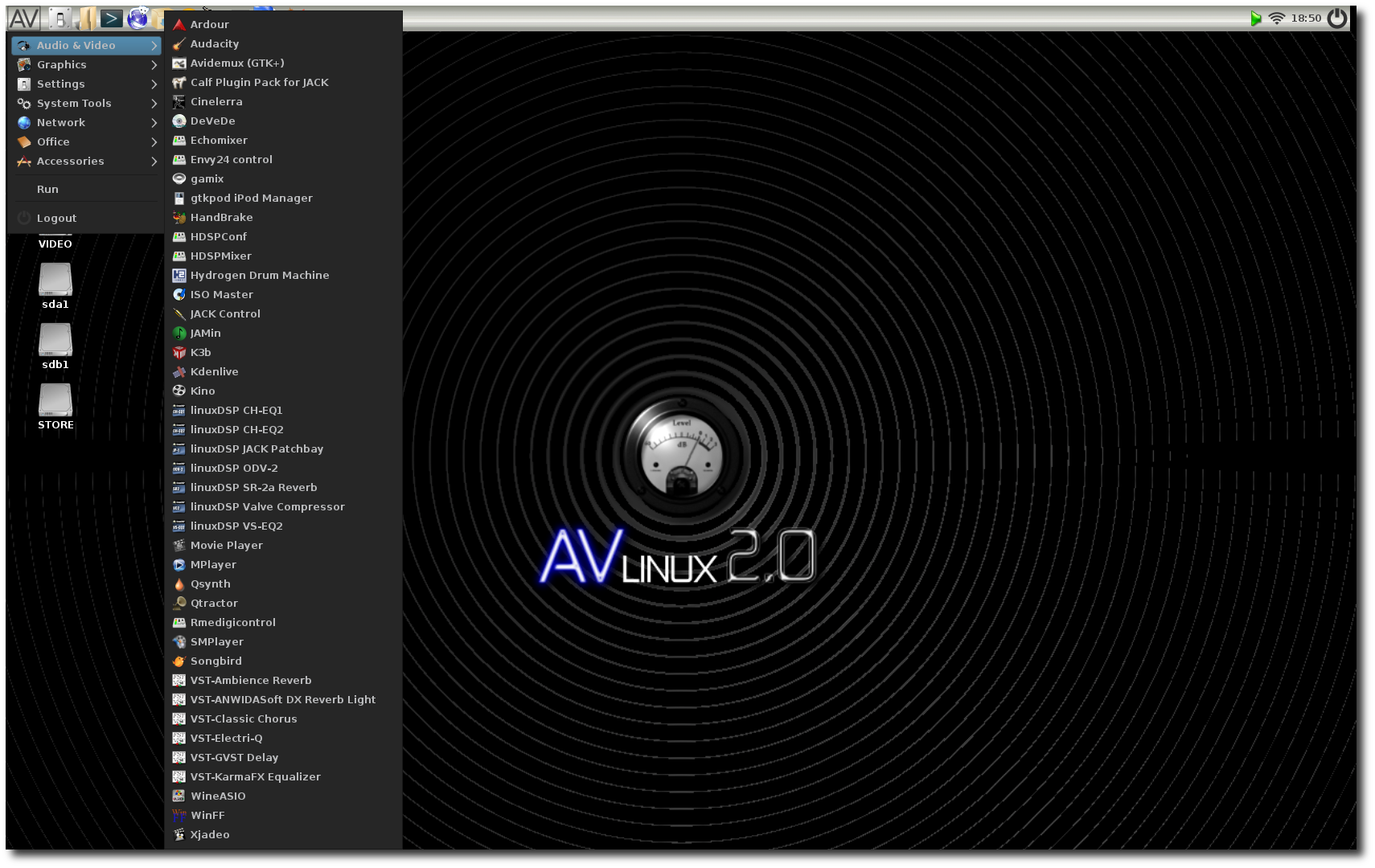Viewport: 1375px width, 868px height.
Task: Open Rmedigicontrol
Action: [283, 623]
